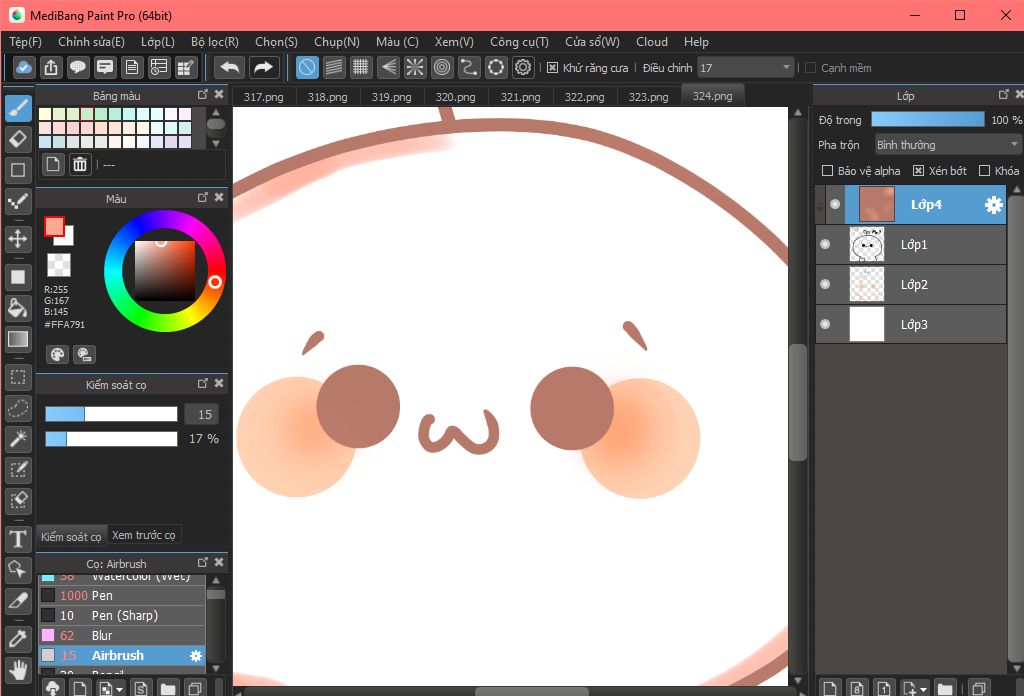Viewport: 1024px width, 696px height.
Task: Select the Gradient tool
Action: click(18, 339)
